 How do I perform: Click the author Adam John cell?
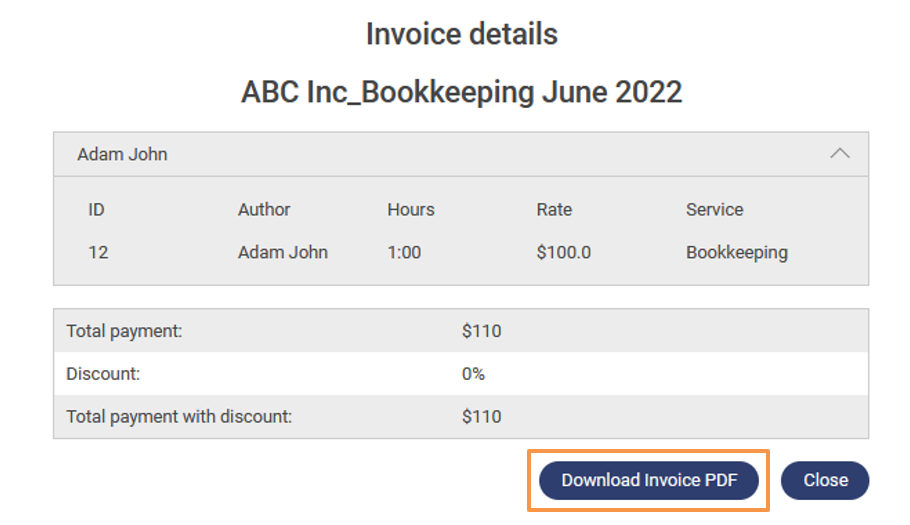click(x=282, y=252)
